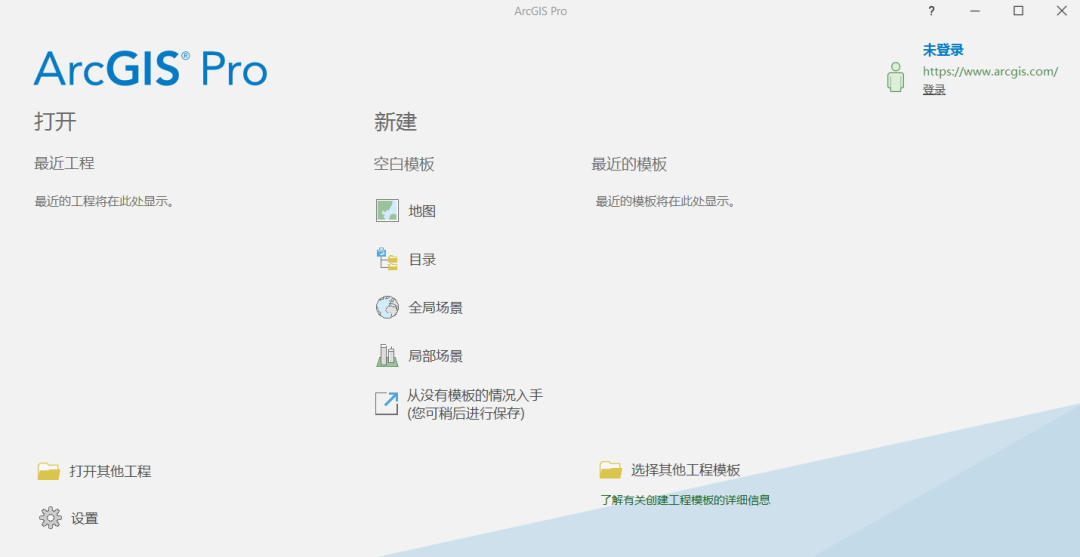Click the settings gear icon

tap(50, 518)
